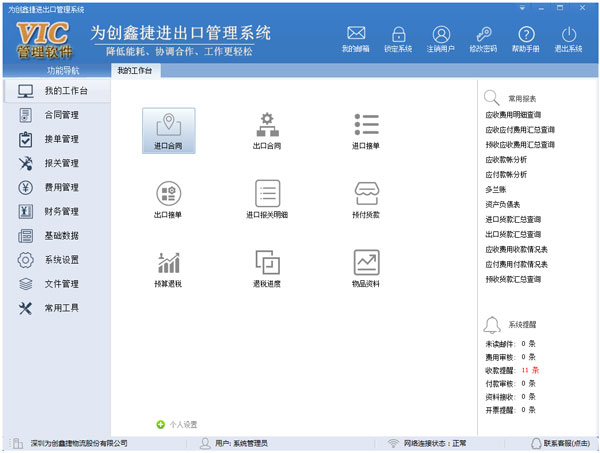Screen dimensions: 600x453
Task: Click 联系客服(点击) in status bar
Action: coord(567,443)
